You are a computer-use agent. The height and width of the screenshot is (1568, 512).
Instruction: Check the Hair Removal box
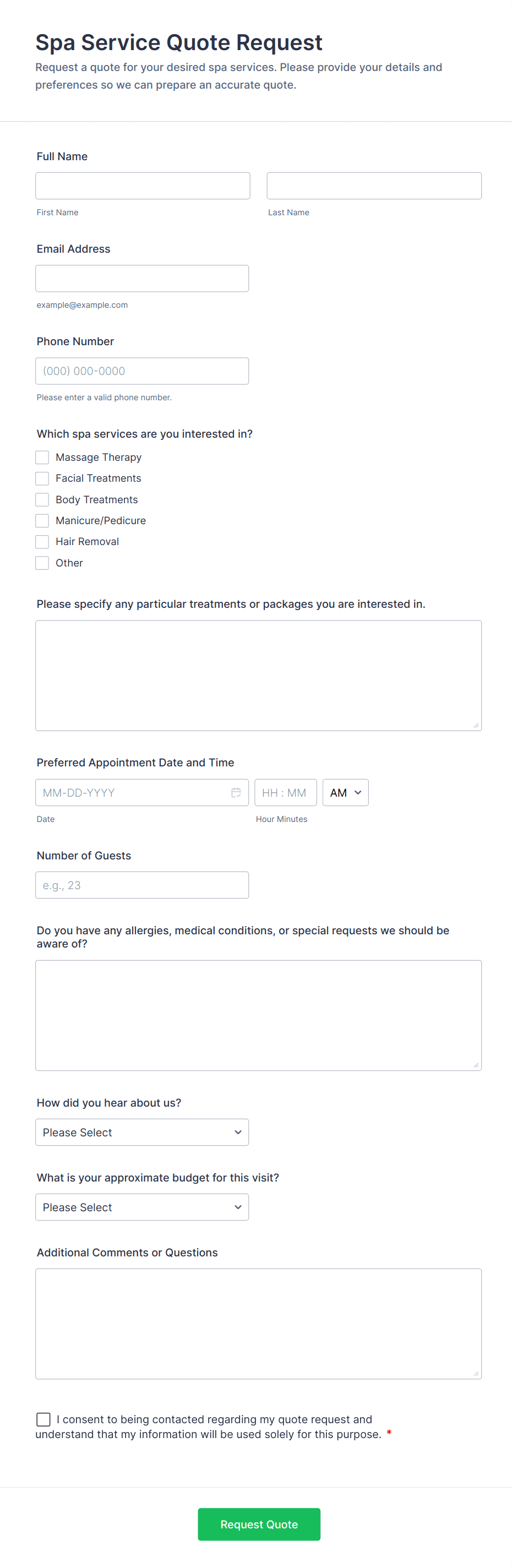click(42, 542)
